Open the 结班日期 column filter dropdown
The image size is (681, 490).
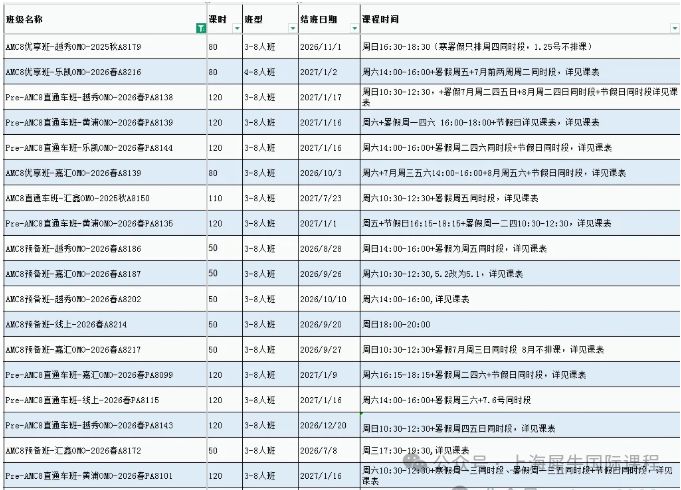pos(354,28)
